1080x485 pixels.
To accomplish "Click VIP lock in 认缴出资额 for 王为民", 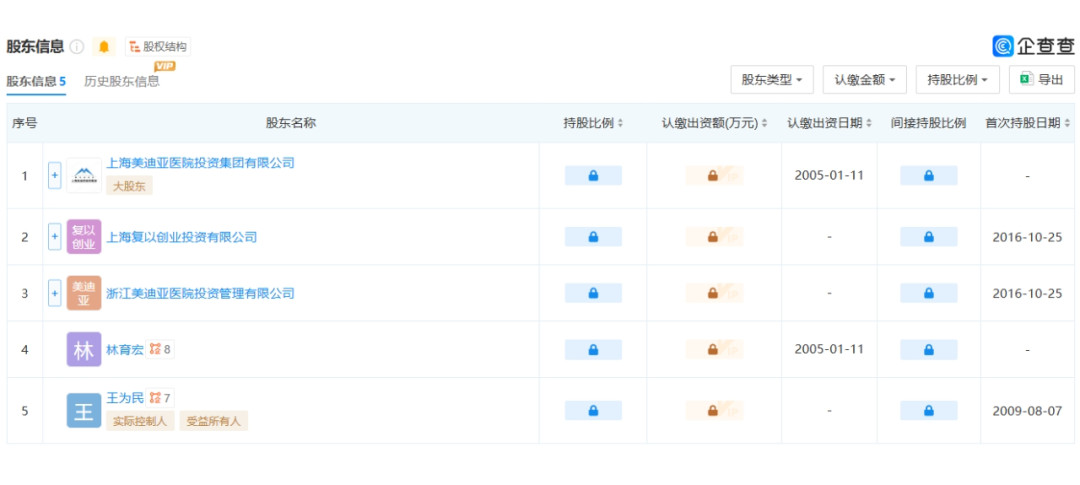I will tap(714, 411).
